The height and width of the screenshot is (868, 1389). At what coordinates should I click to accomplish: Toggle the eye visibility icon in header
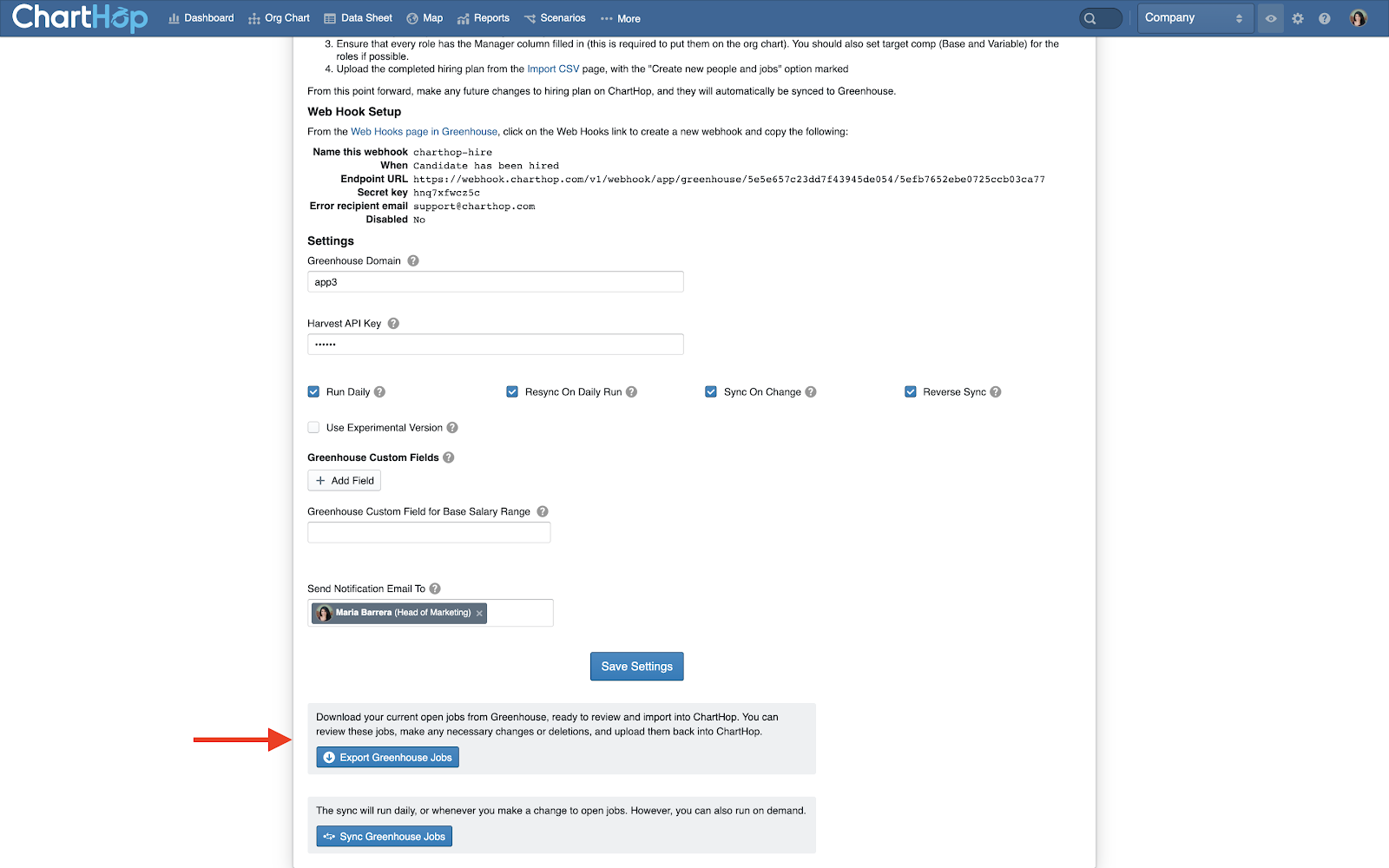[1271, 18]
